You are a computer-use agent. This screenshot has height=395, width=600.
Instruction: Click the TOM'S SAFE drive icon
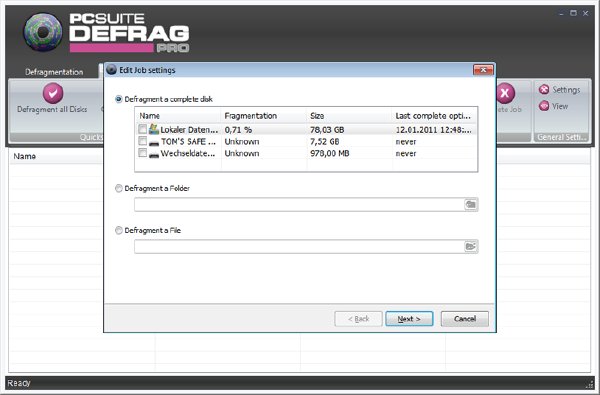154,142
